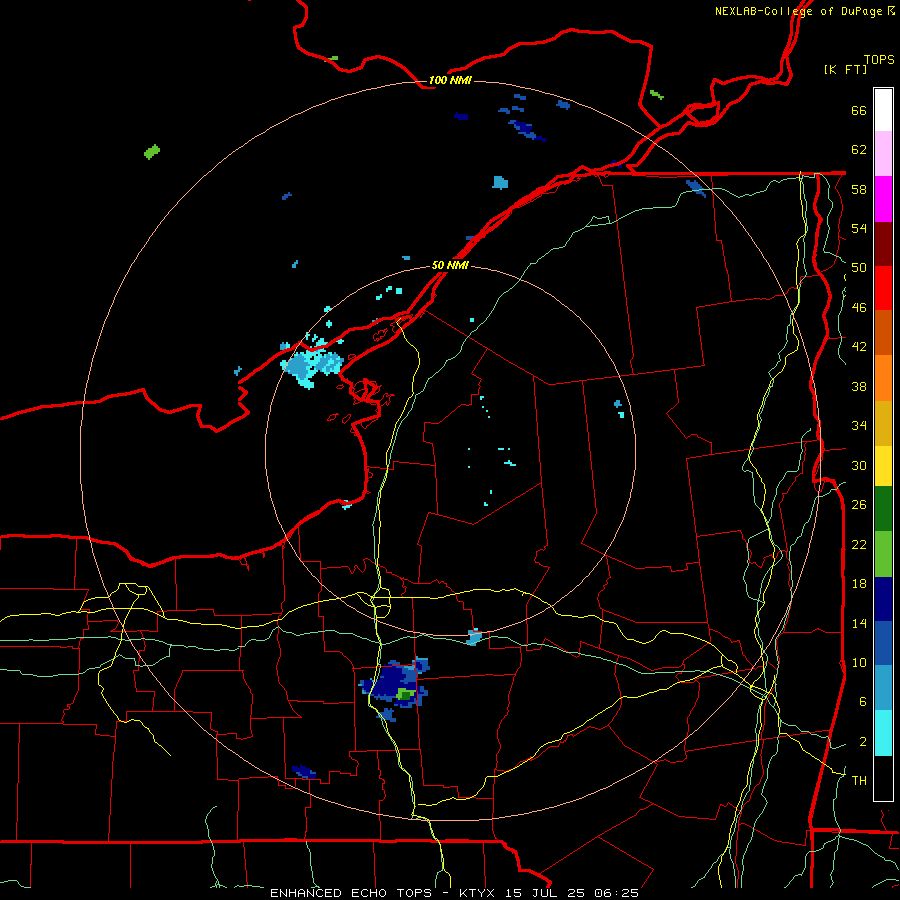Select the magenta legend swatch

point(883,199)
